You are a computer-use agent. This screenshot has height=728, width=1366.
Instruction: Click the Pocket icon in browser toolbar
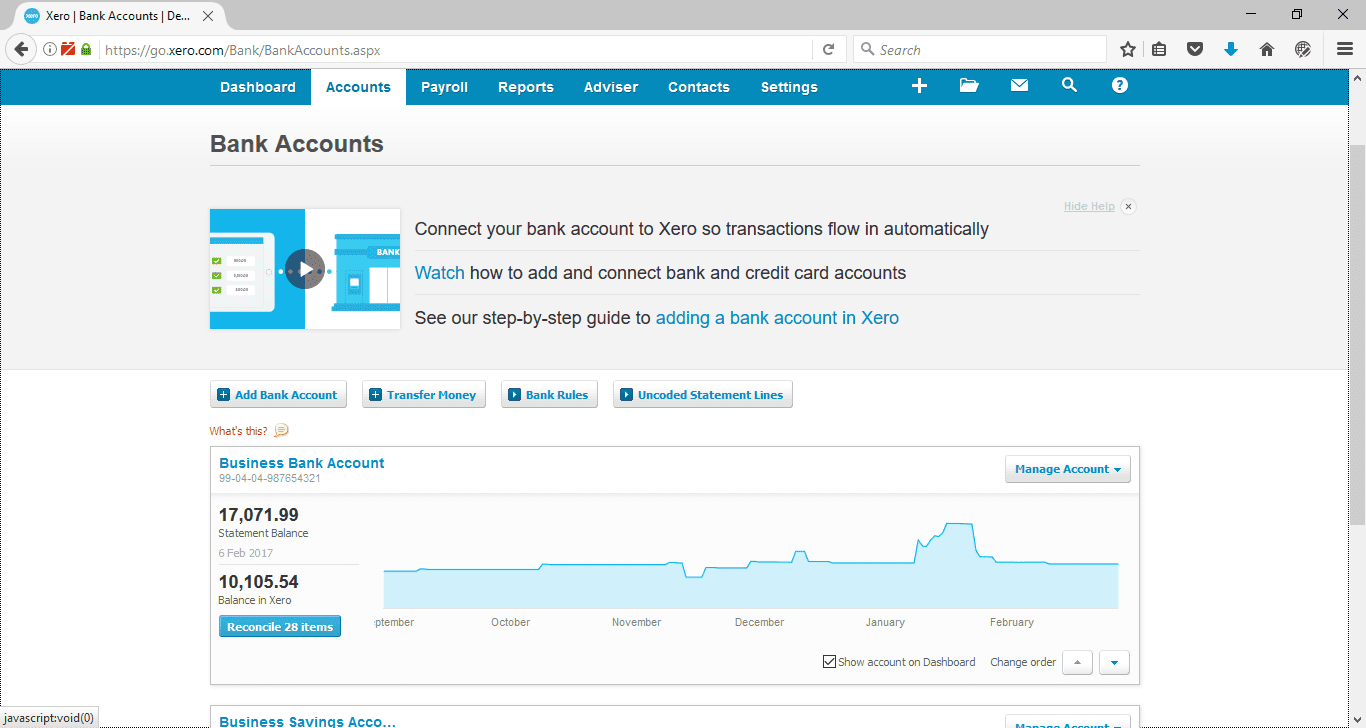[1195, 49]
